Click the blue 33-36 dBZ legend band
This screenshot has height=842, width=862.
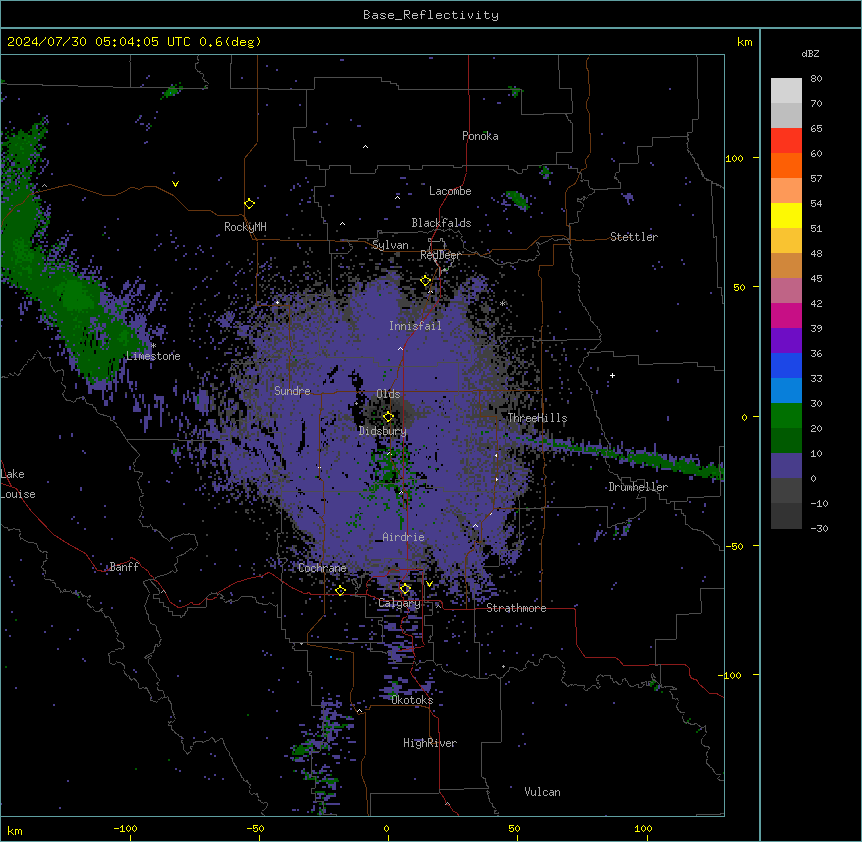786,365
